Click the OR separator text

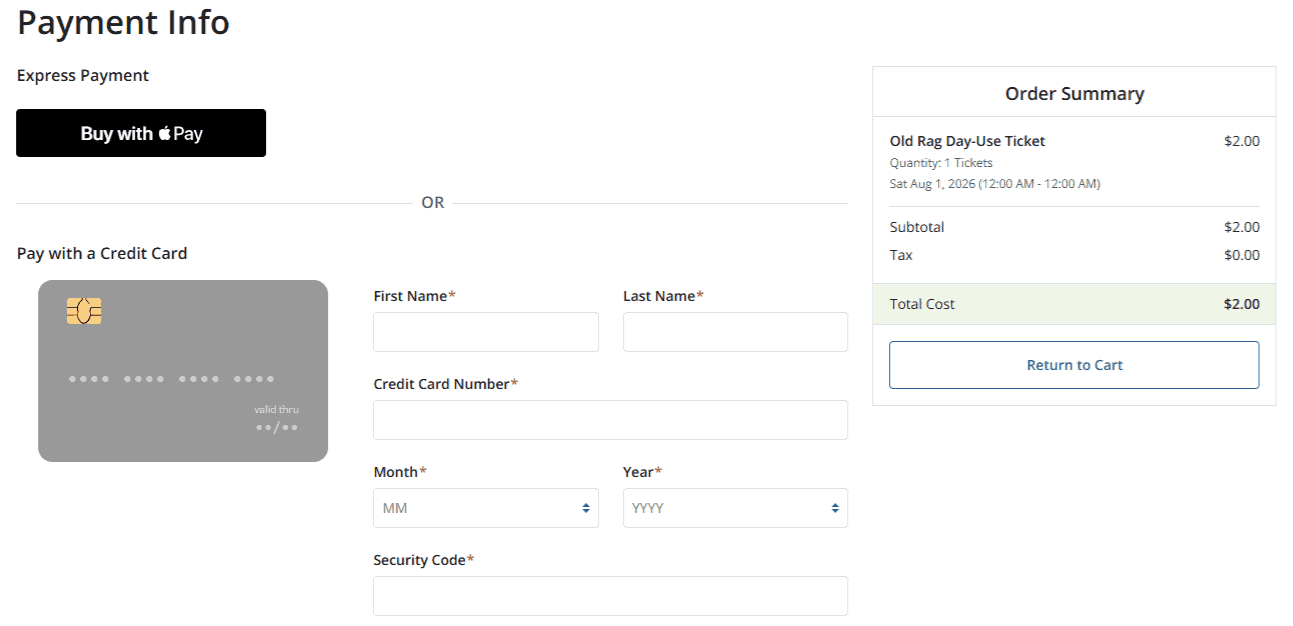[x=432, y=203]
